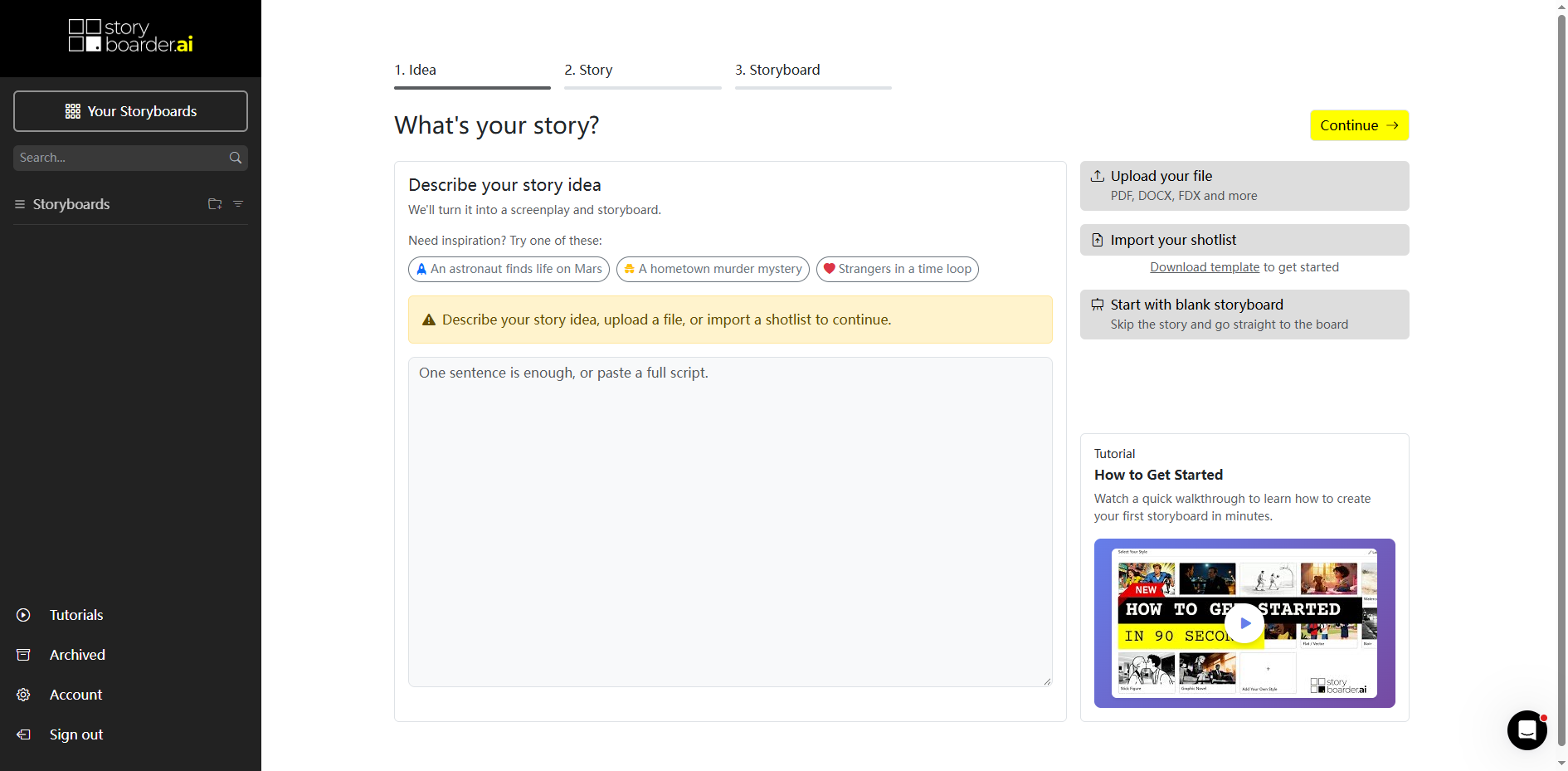
Task: Click the Sign out arrow icon
Action: tap(23, 734)
